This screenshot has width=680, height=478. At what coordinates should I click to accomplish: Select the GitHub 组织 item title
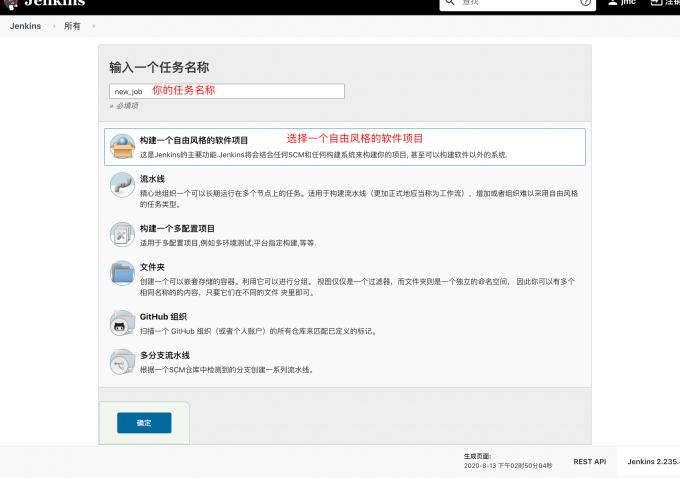point(163,317)
